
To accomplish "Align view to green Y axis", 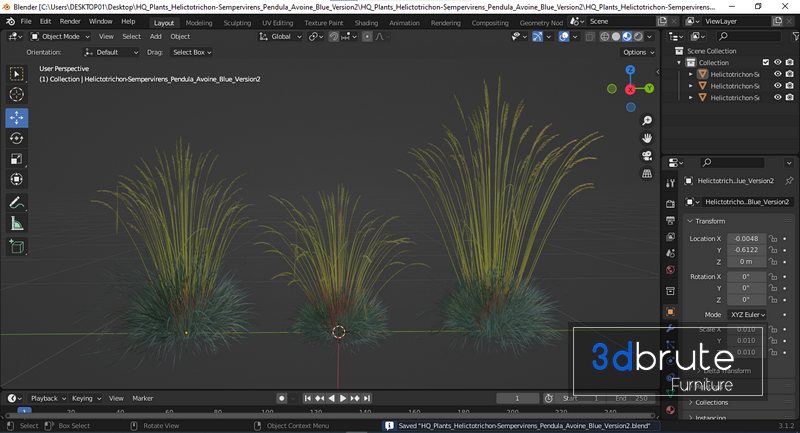I will click(649, 88).
